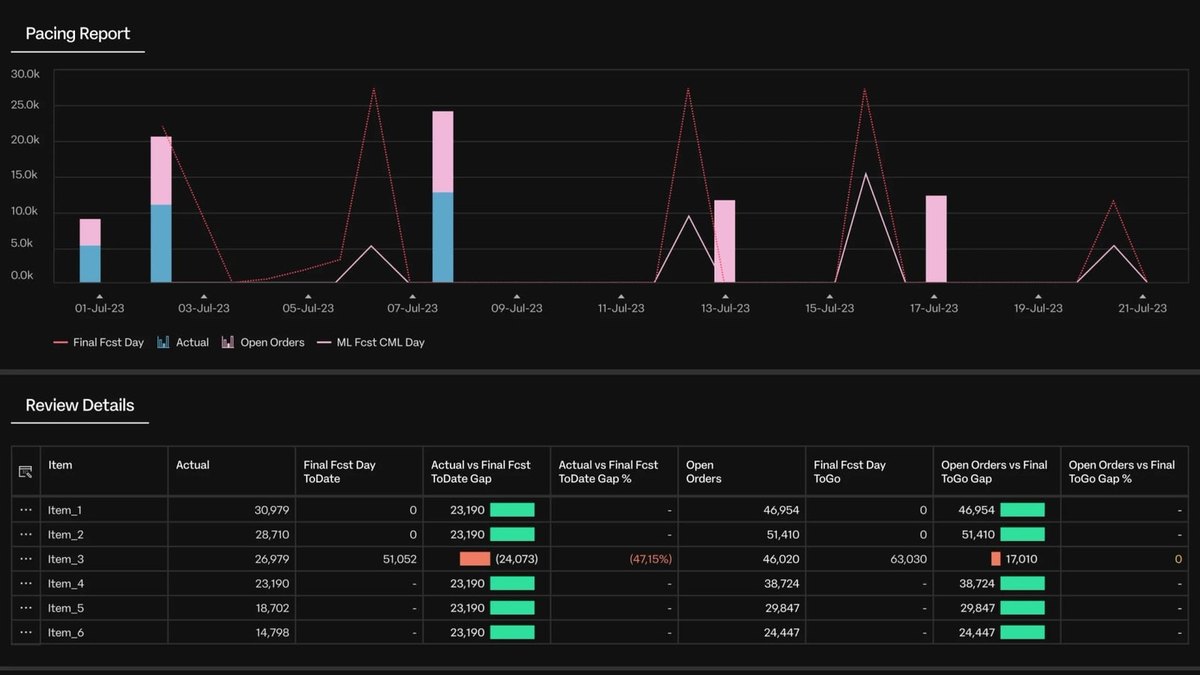Viewport: 1200px width, 675px height.
Task: Click the 01-Jul-23 axis date marker
Action: pos(99,305)
